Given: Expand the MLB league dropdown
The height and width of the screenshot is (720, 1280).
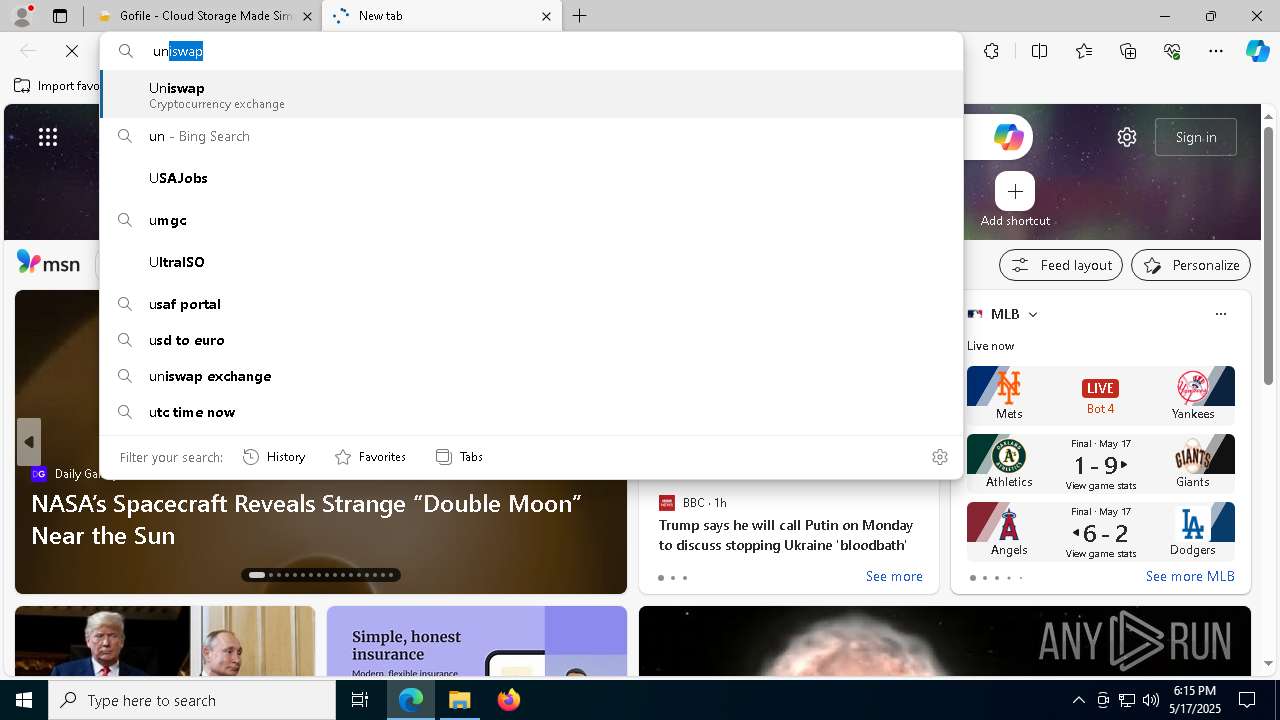Looking at the screenshot, I should (1033, 314).
